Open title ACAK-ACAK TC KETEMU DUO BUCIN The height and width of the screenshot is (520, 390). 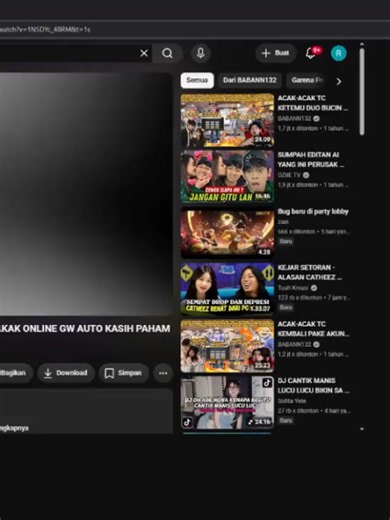click(x=313, y=103)
